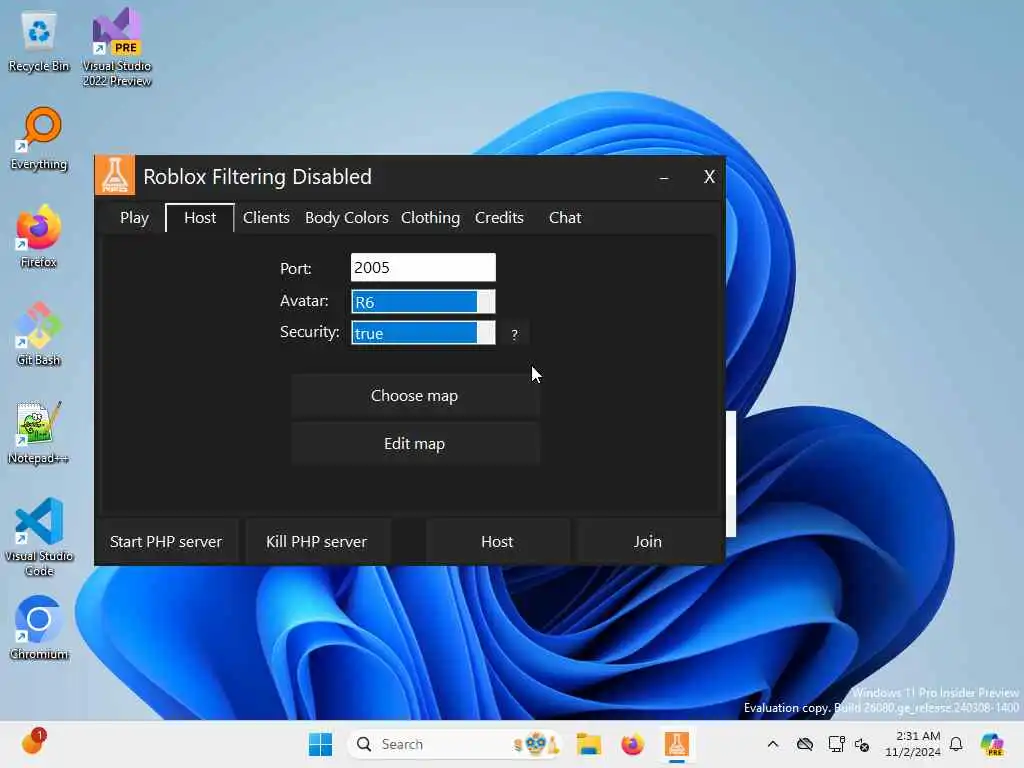Select the Host tab
Viewport: 1024px width, 768px height.
click(x=200, y=217)
